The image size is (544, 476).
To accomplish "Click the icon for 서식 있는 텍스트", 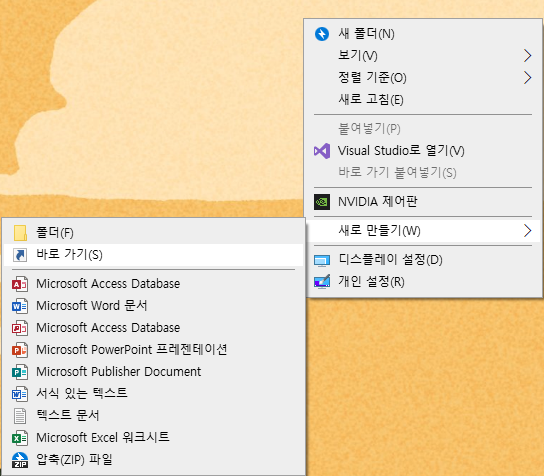I will click(x=20, y=394).
